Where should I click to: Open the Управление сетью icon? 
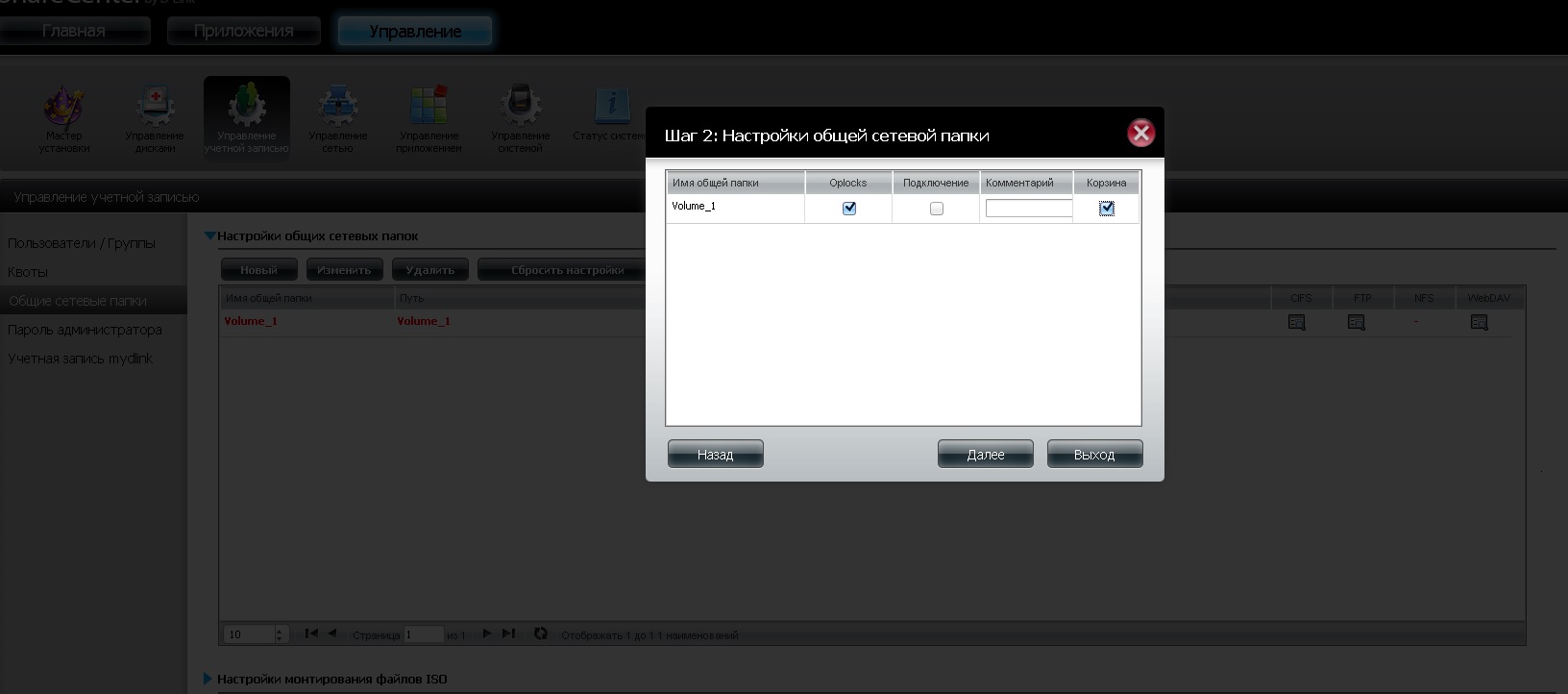click(338, 118)
